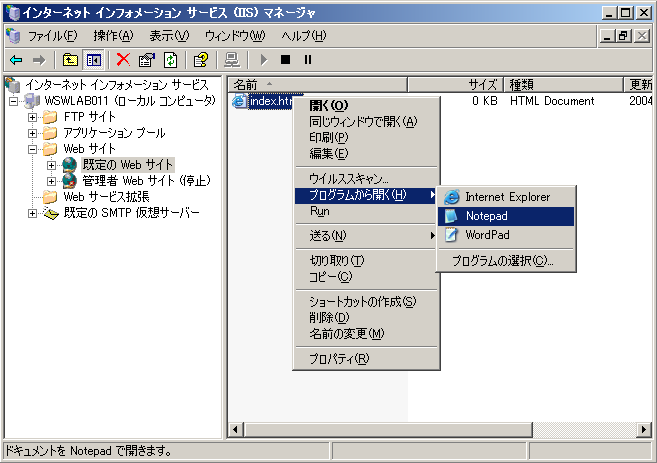Image resolution: width=657 pixels, height=463 pixels.
Task: Click the Up One Level folder icon
Action: pos(70,60)
